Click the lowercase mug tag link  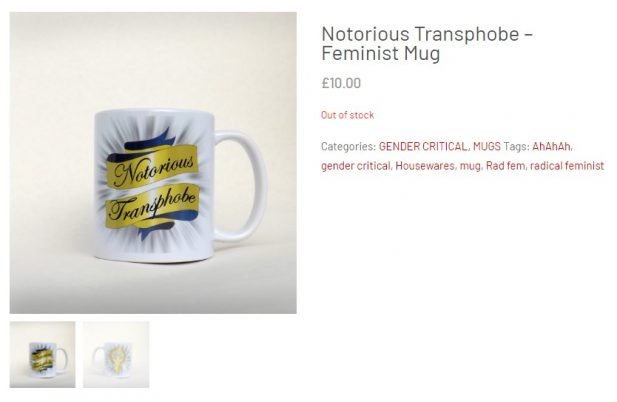tap(470, 166)
